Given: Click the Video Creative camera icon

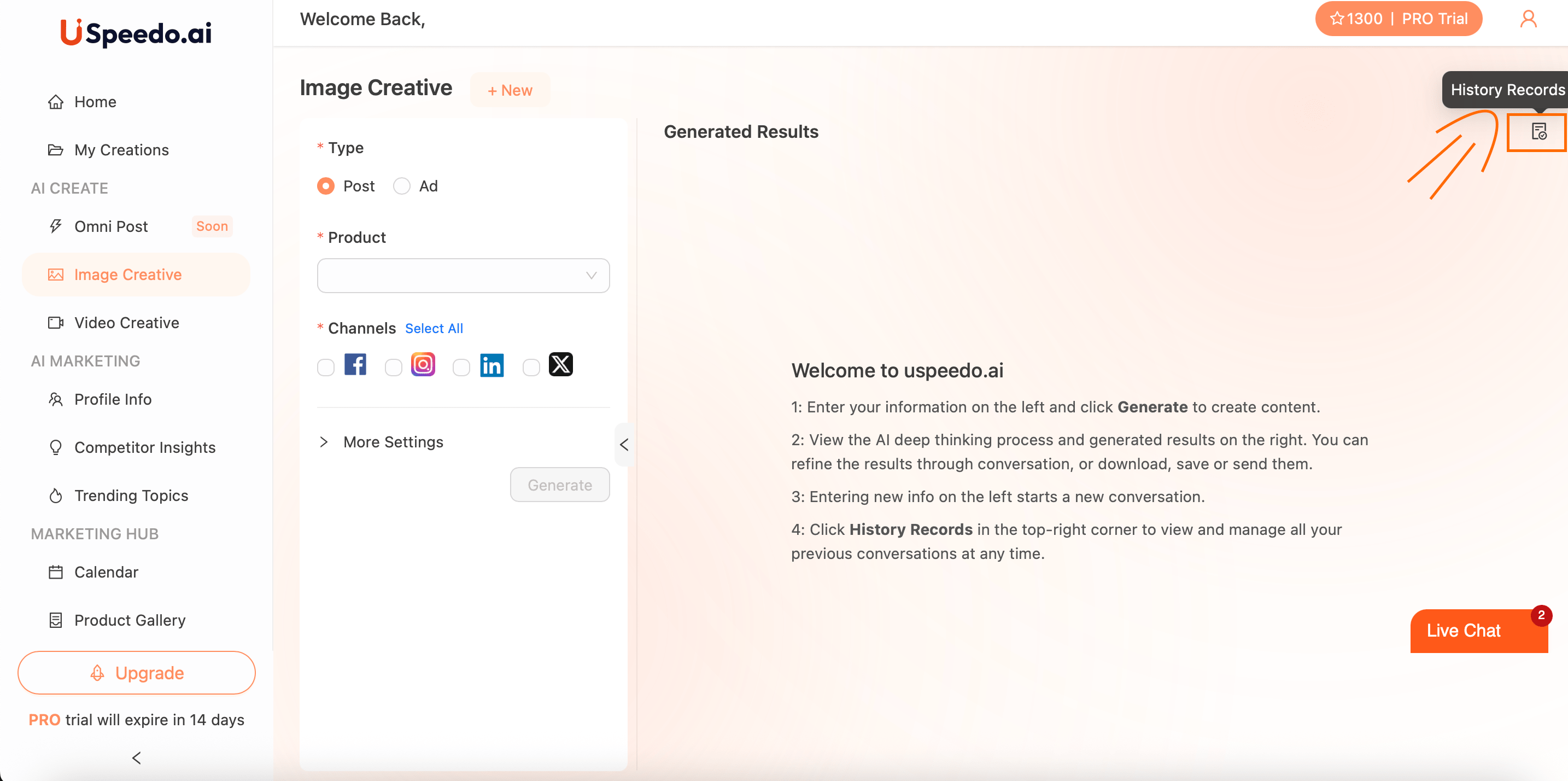Looking at the screenshot, I should (56, 323).
